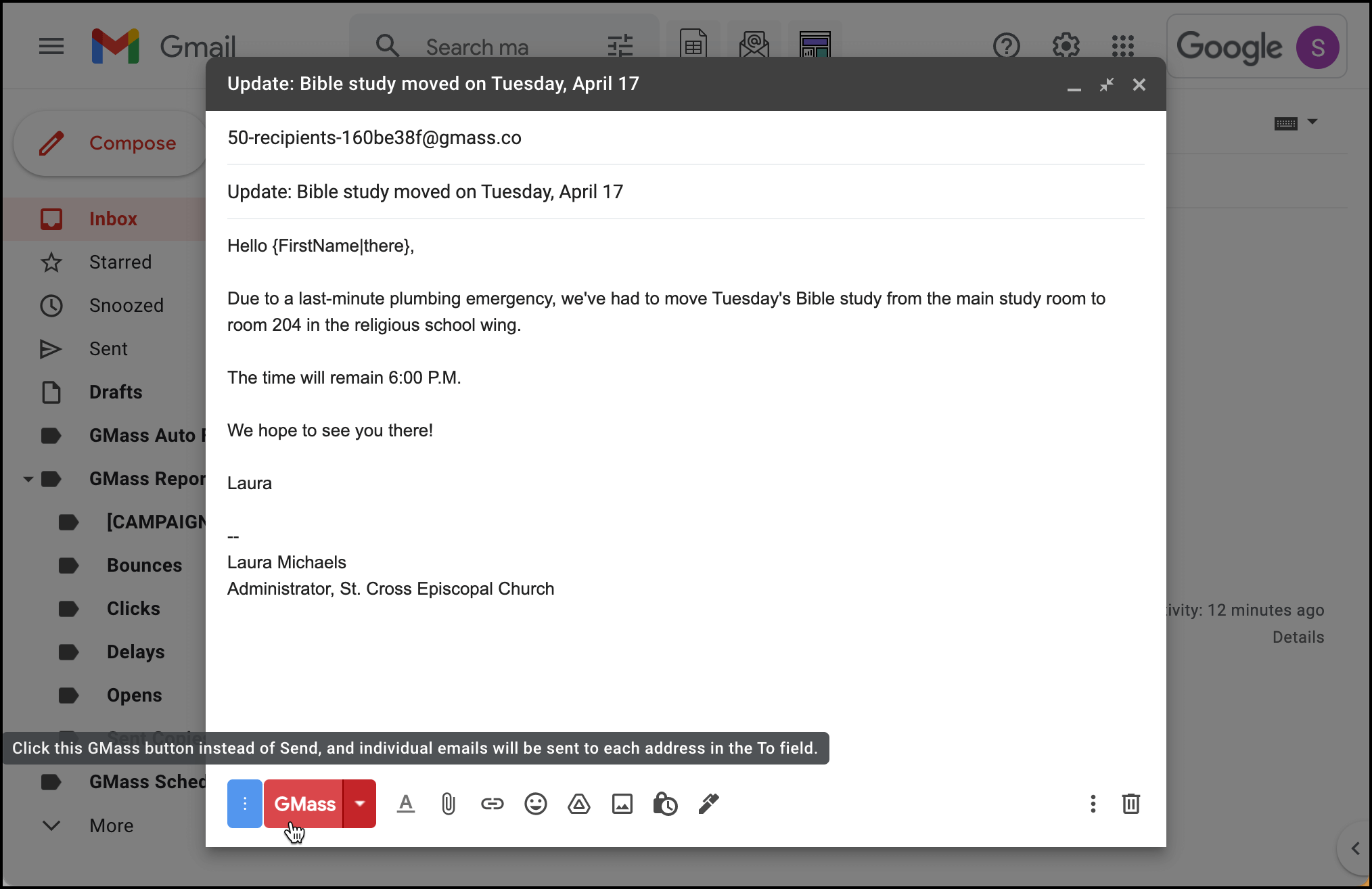
Task: Discard draft trash icon
Action: 1131,804
